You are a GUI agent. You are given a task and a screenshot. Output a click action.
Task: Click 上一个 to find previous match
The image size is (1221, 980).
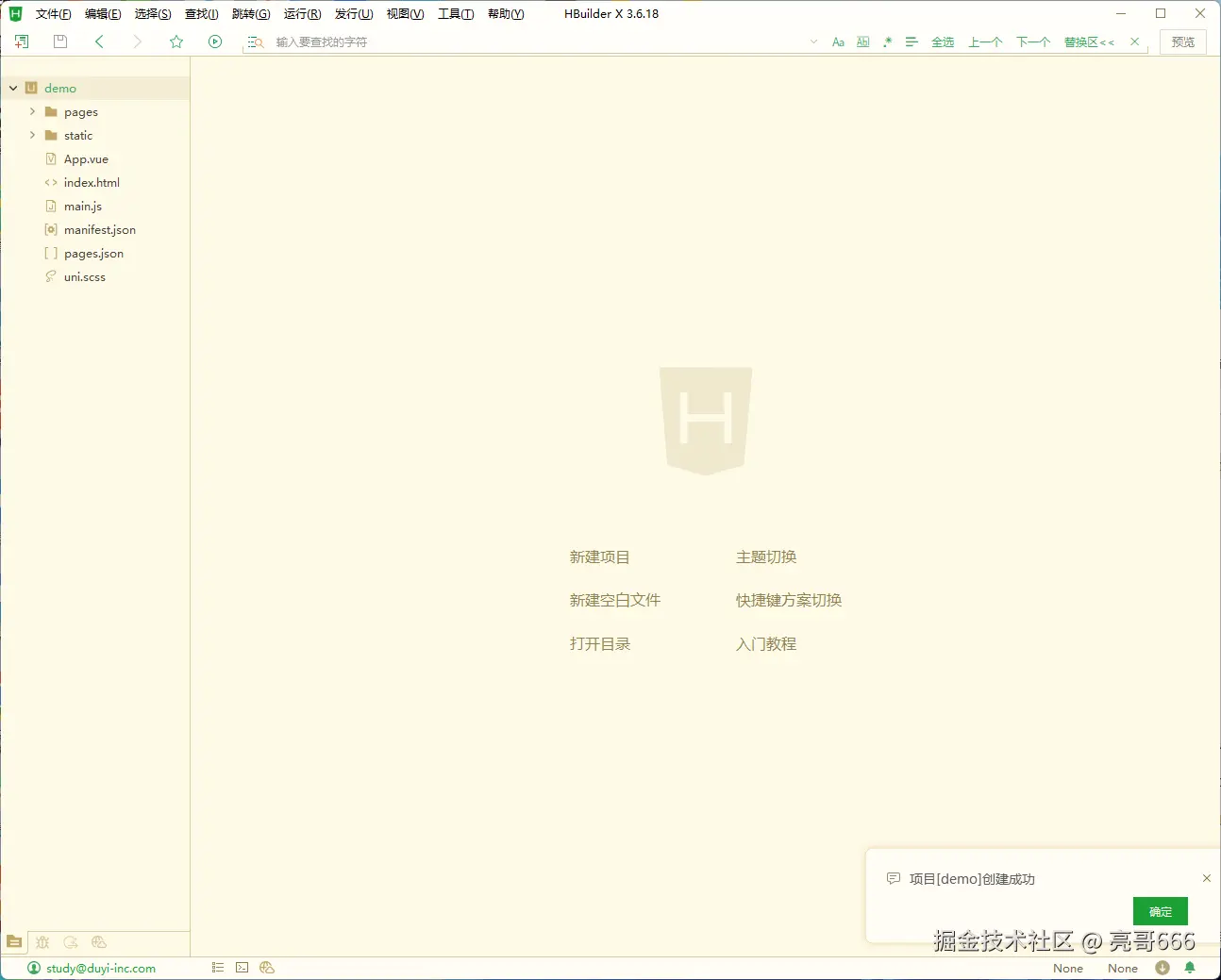(x=985, y=42)
